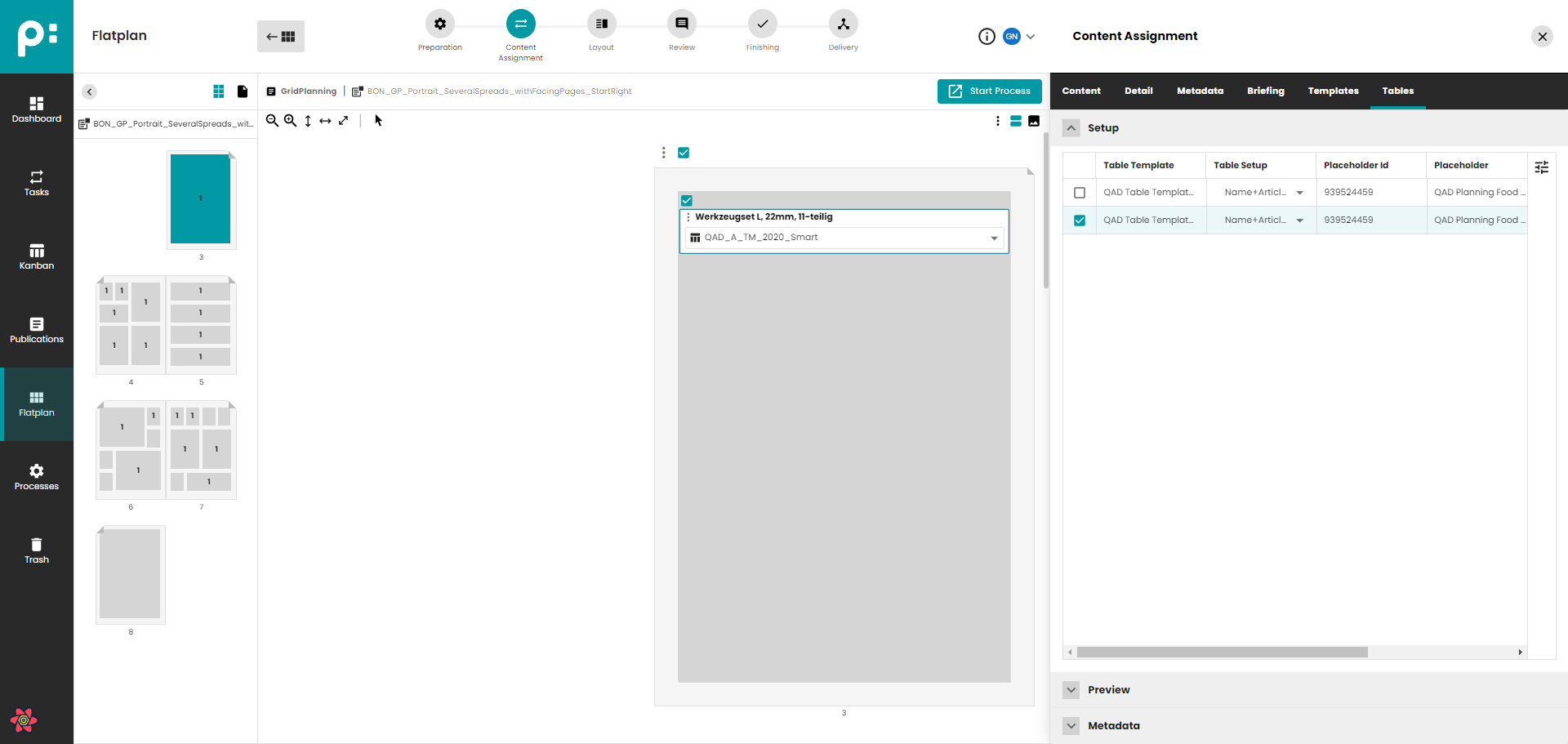Open the table column settings icon
The height and width of the screenshot is (744, 1568).
coord(1541,167)
